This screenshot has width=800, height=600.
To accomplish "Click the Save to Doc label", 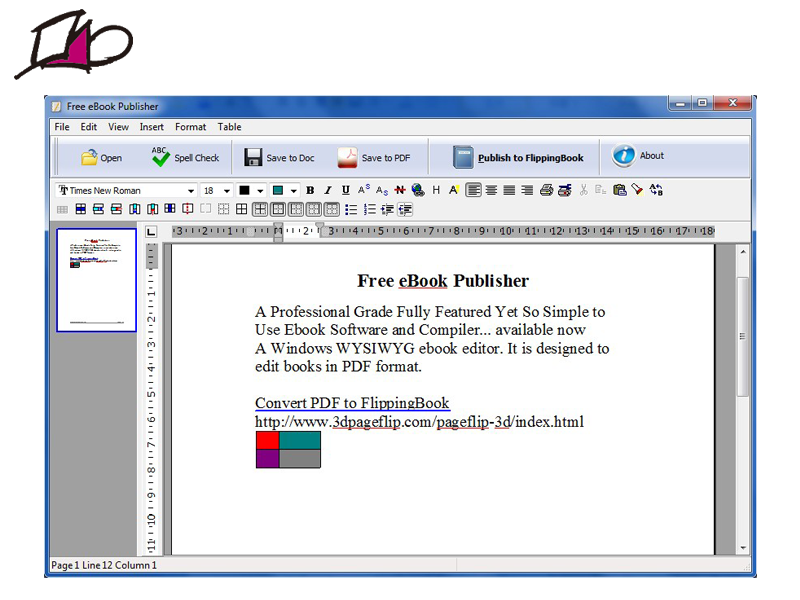I will click(290, 158).
